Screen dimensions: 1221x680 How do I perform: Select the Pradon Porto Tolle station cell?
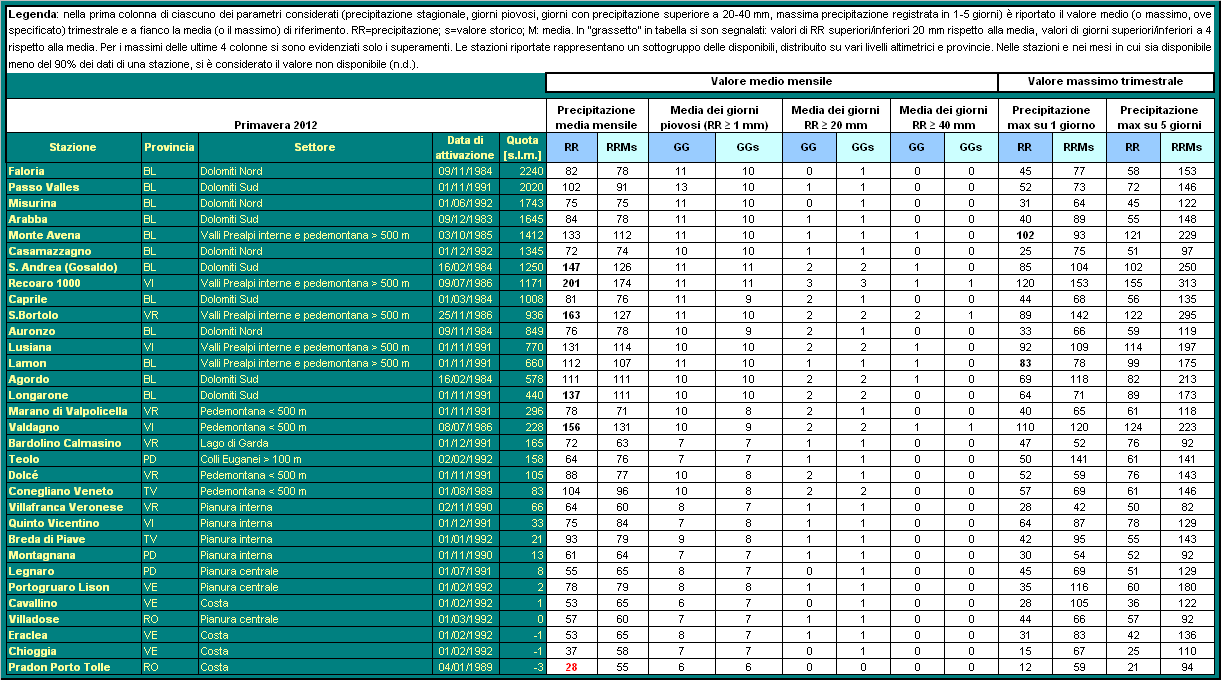(59, 667)
